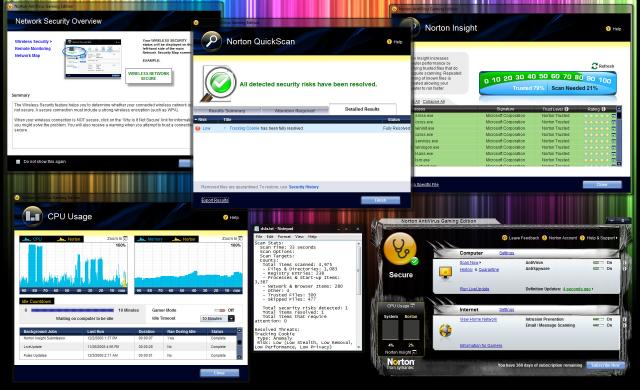Viewport: 640px width, 390px height.
Task: Toggle the Intrusion Prevention switch
Action: click(x=598, y=319)
